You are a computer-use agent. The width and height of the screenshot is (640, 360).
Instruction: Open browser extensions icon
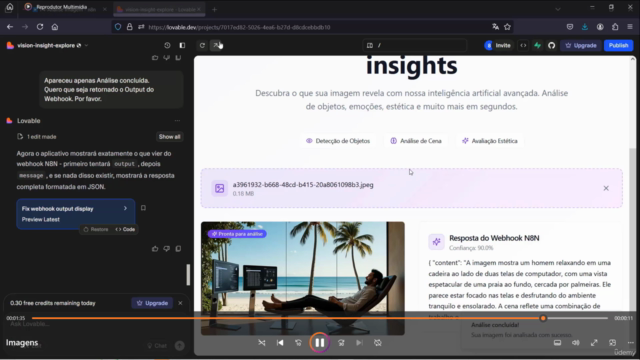615,27
